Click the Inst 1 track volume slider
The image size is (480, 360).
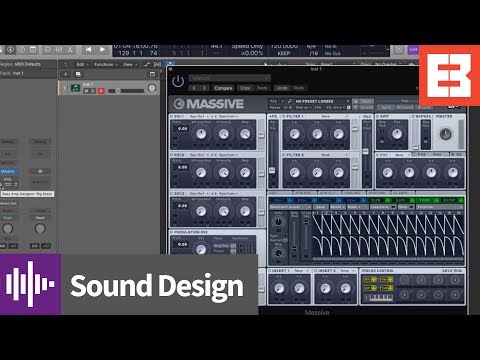click(126, 91)
